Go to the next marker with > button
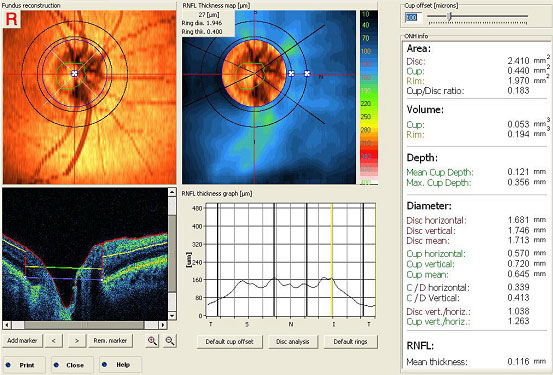 coord(77,341)
